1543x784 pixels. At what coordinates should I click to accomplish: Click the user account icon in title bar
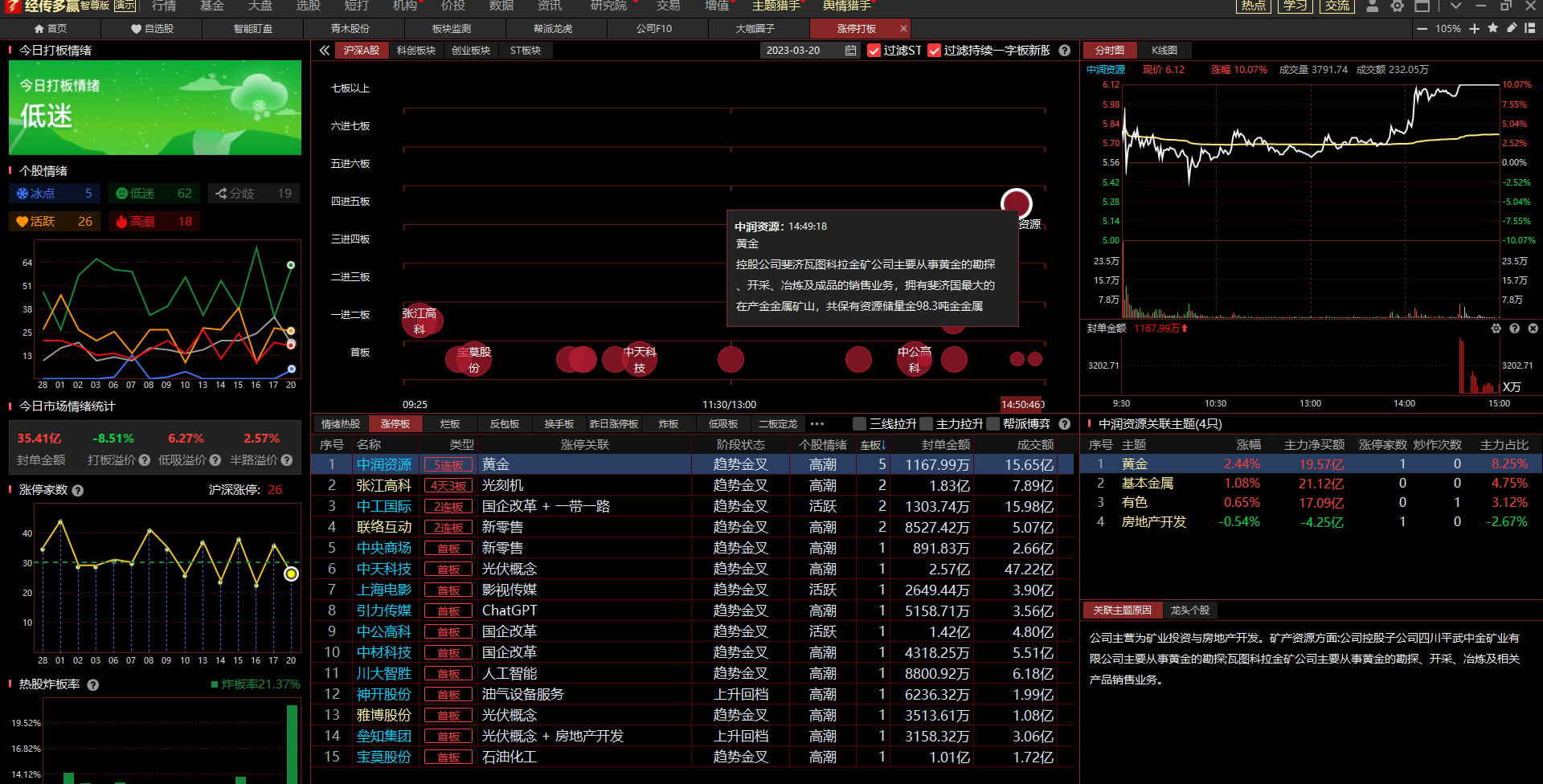click(1373, 6)
